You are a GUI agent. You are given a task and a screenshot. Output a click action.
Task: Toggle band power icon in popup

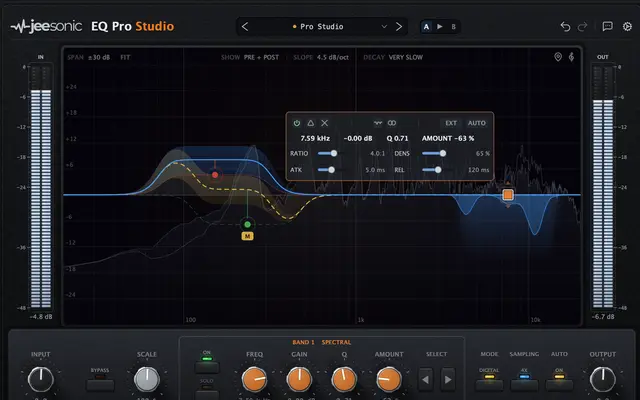pyautogui.click(x=297, y=123)
